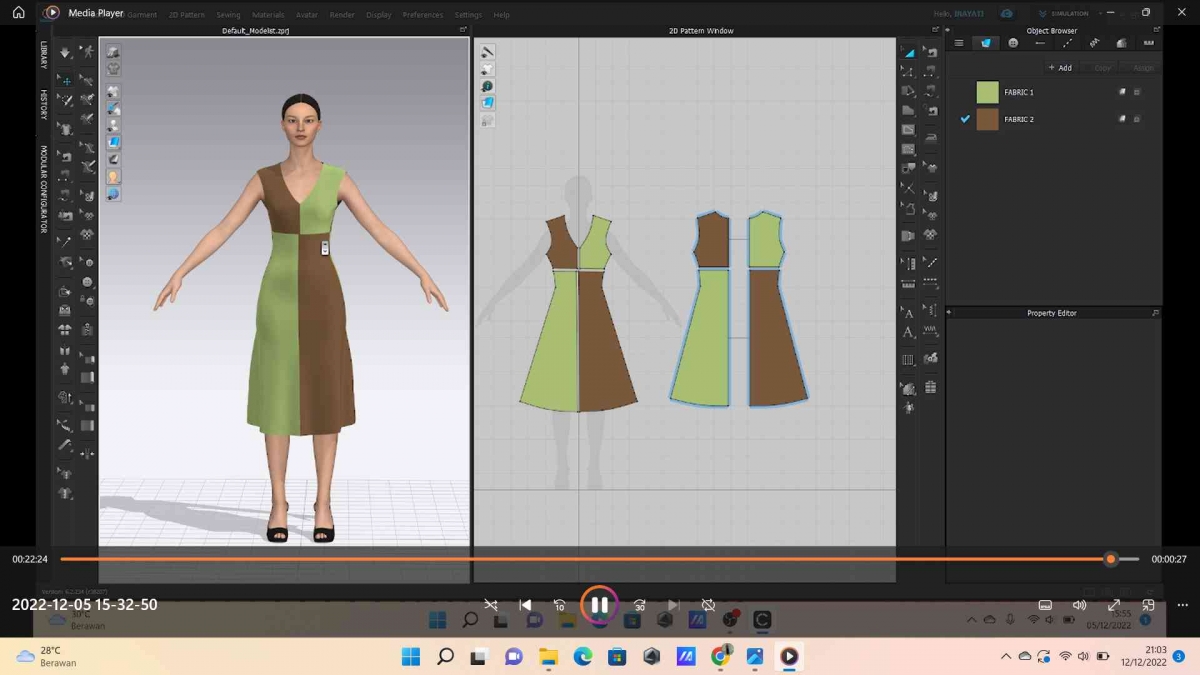Click the video seek bar handle
Screen dimensions: 1200x675
point(1110,559)
